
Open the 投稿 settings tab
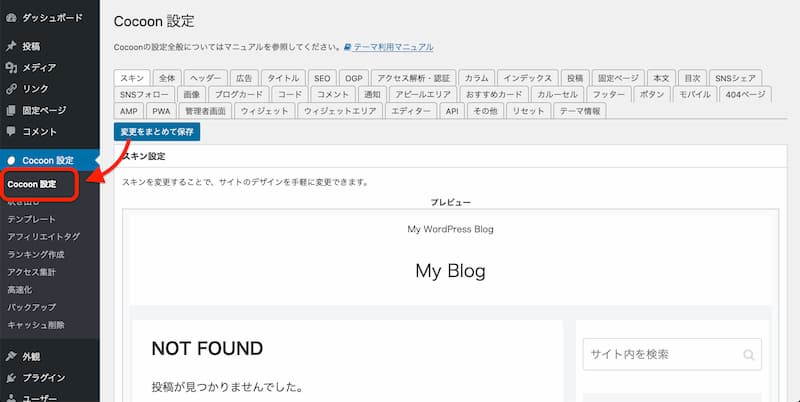point(575,78)
